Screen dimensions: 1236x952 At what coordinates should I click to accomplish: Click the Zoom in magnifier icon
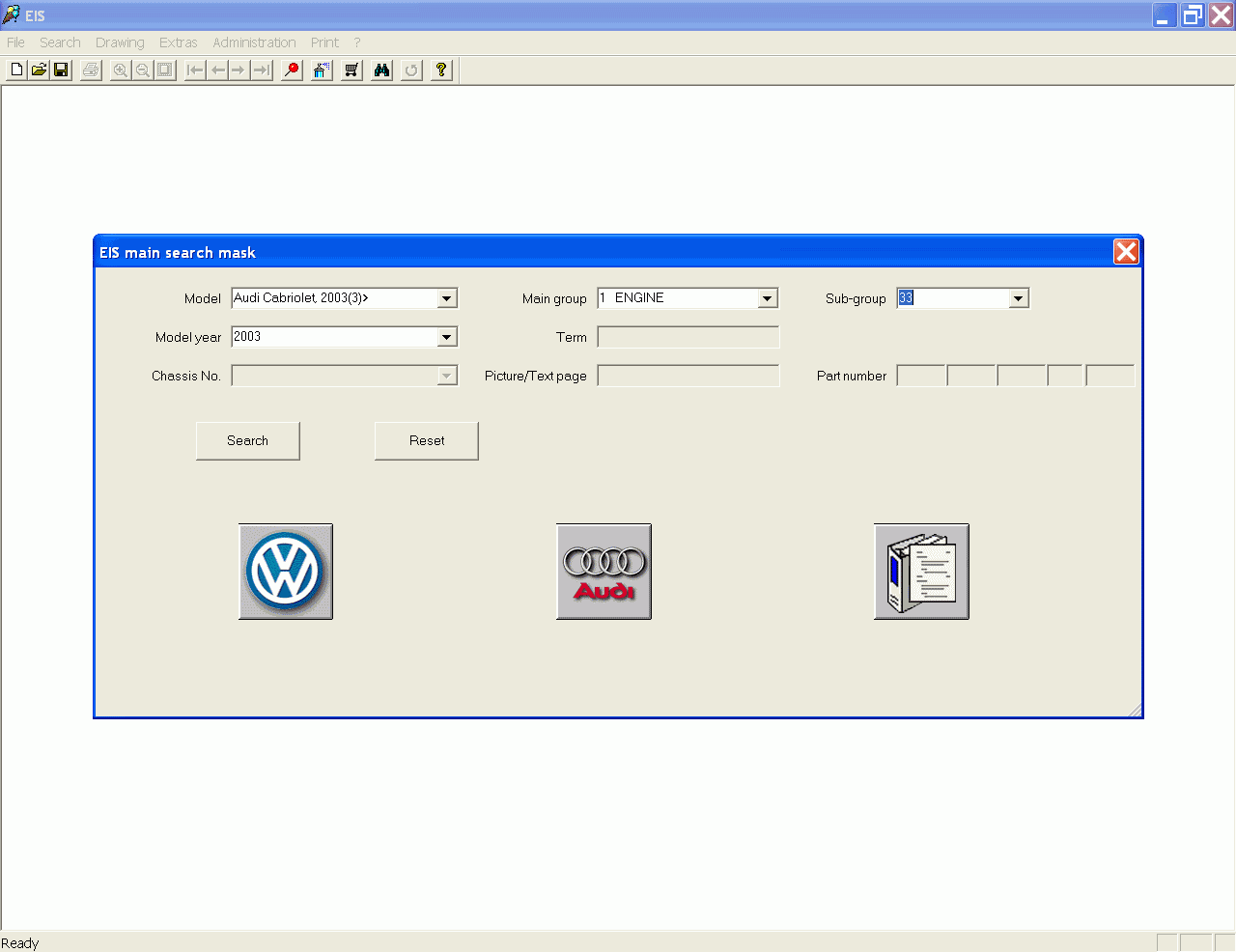(121, 70)
